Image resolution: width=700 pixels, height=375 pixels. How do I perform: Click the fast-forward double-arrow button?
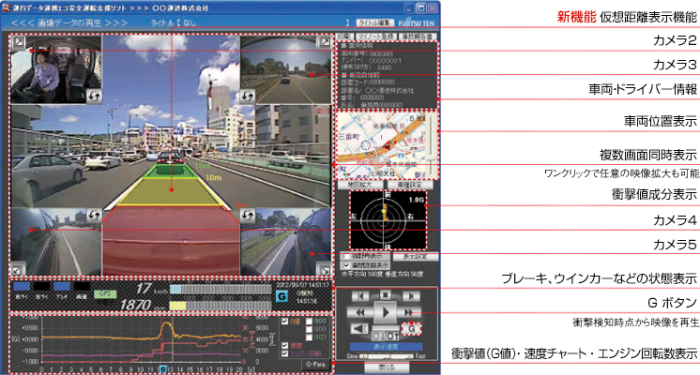pyautogui.click(x=410, y=312)
